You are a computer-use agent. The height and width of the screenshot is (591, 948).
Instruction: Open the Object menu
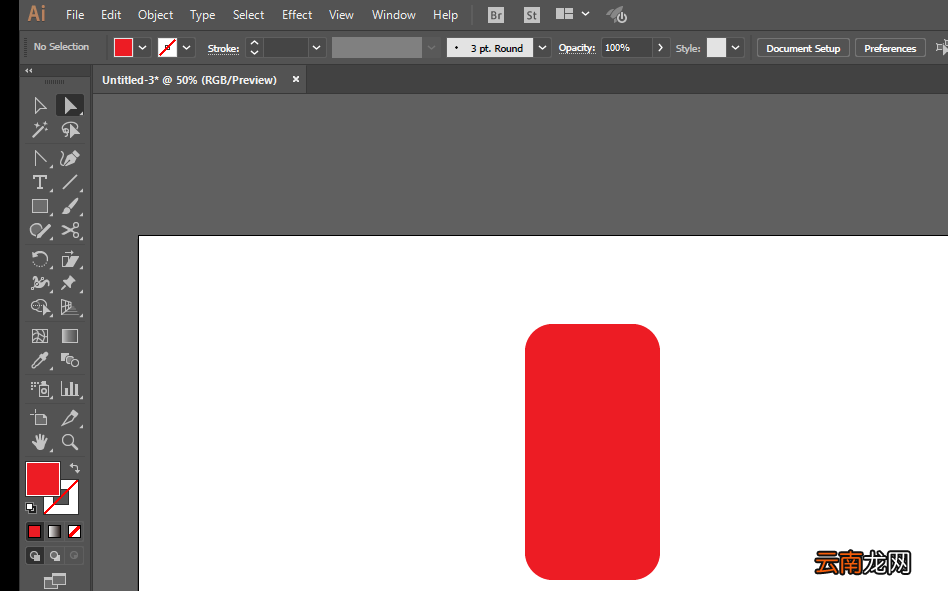click(x=155, y=15)
